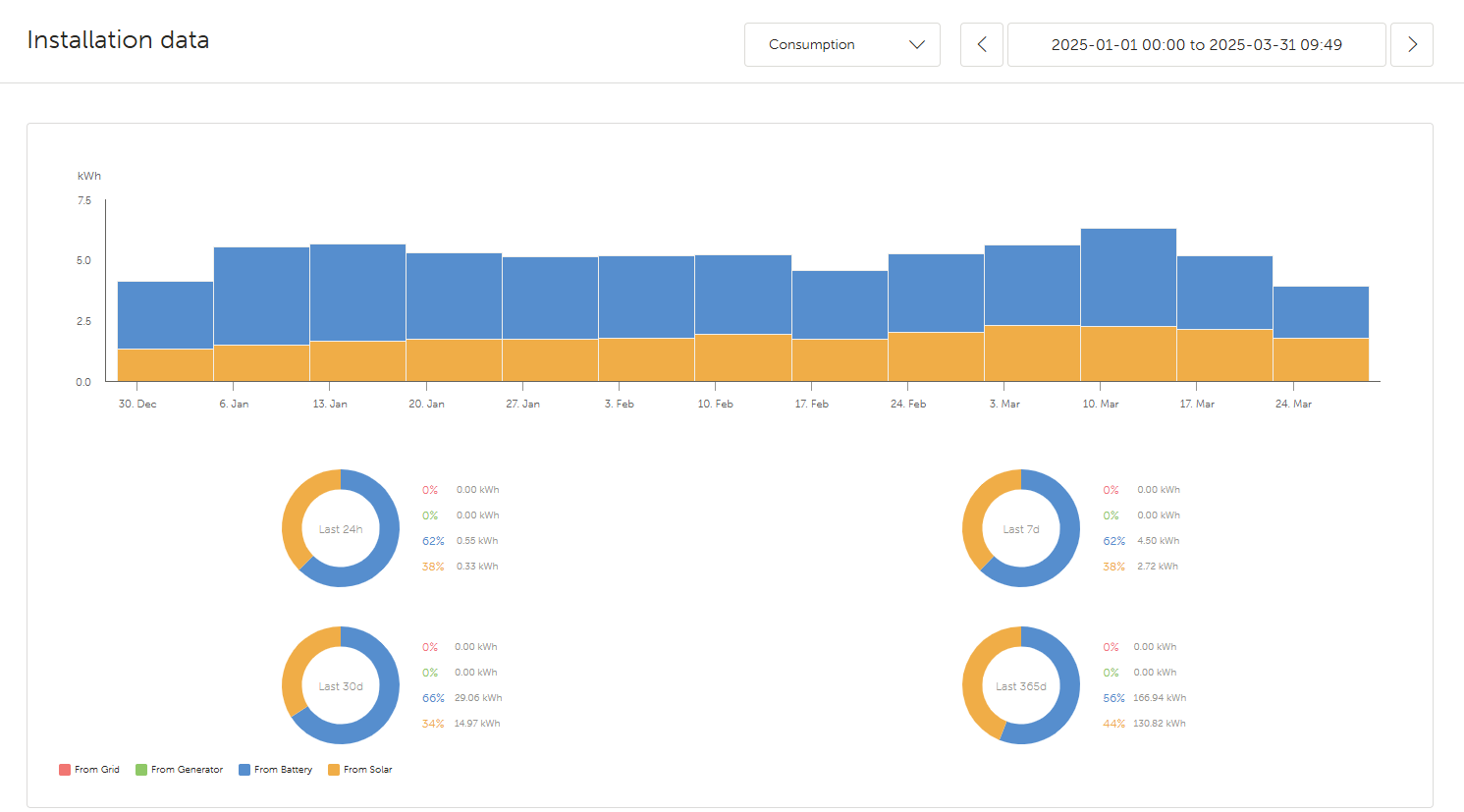Screen dimensions: 1464x812
Task: Go to the previous date range
Action: (x=981, y=45)
